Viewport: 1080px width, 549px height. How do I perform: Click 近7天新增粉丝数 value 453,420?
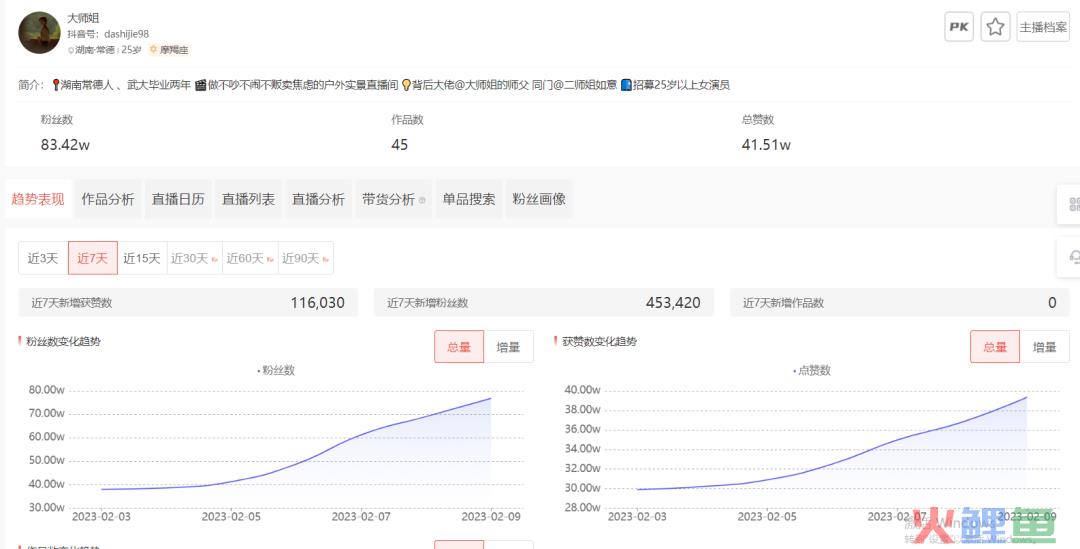[x=673, y=302]
